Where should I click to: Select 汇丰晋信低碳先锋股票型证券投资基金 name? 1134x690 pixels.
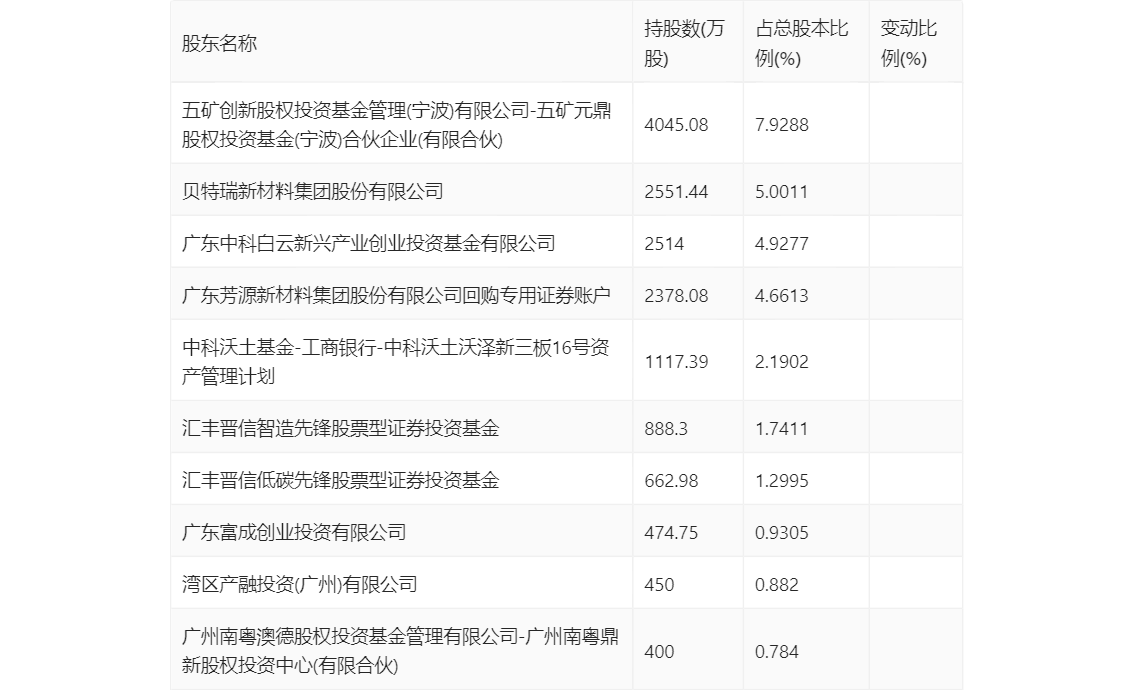point(341,480)
